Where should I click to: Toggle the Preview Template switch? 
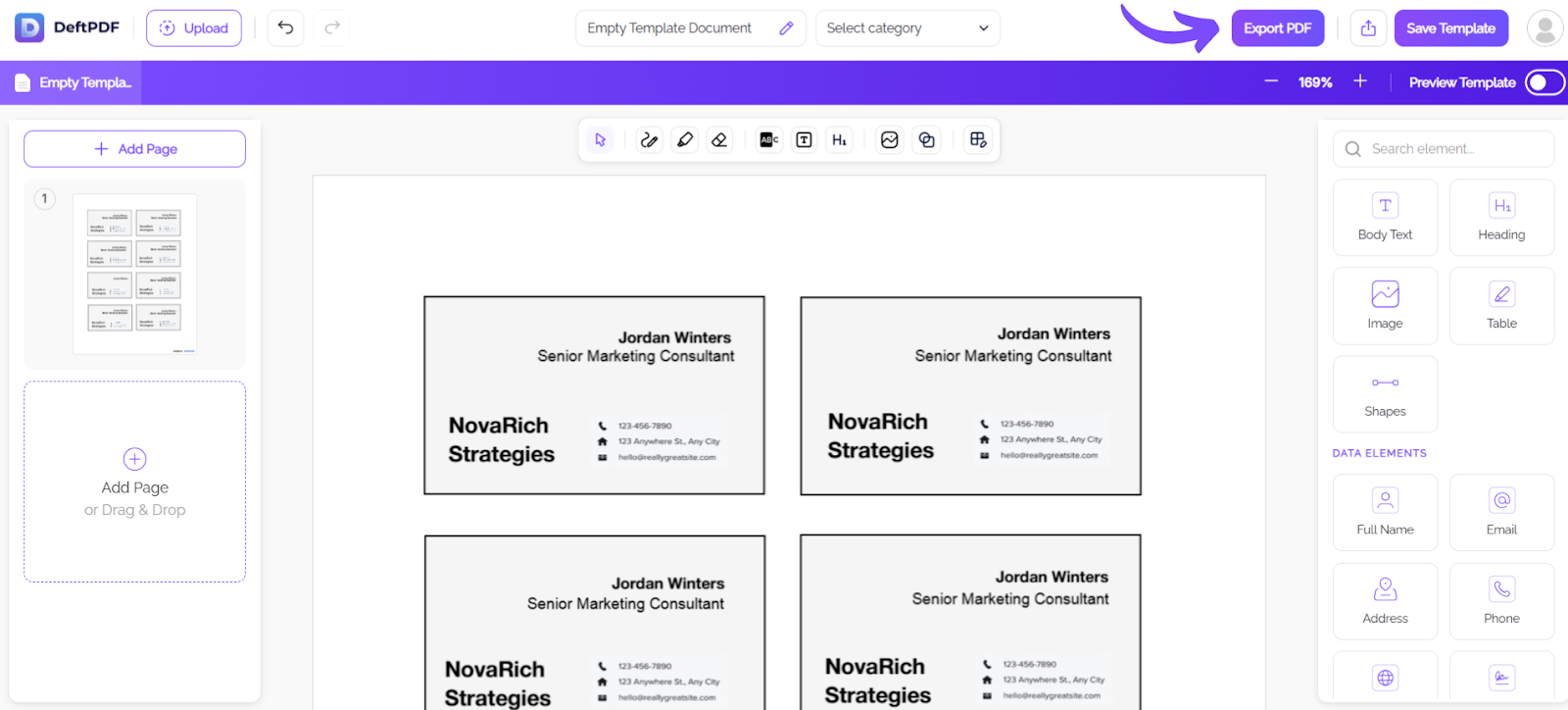coord(1544,82)
